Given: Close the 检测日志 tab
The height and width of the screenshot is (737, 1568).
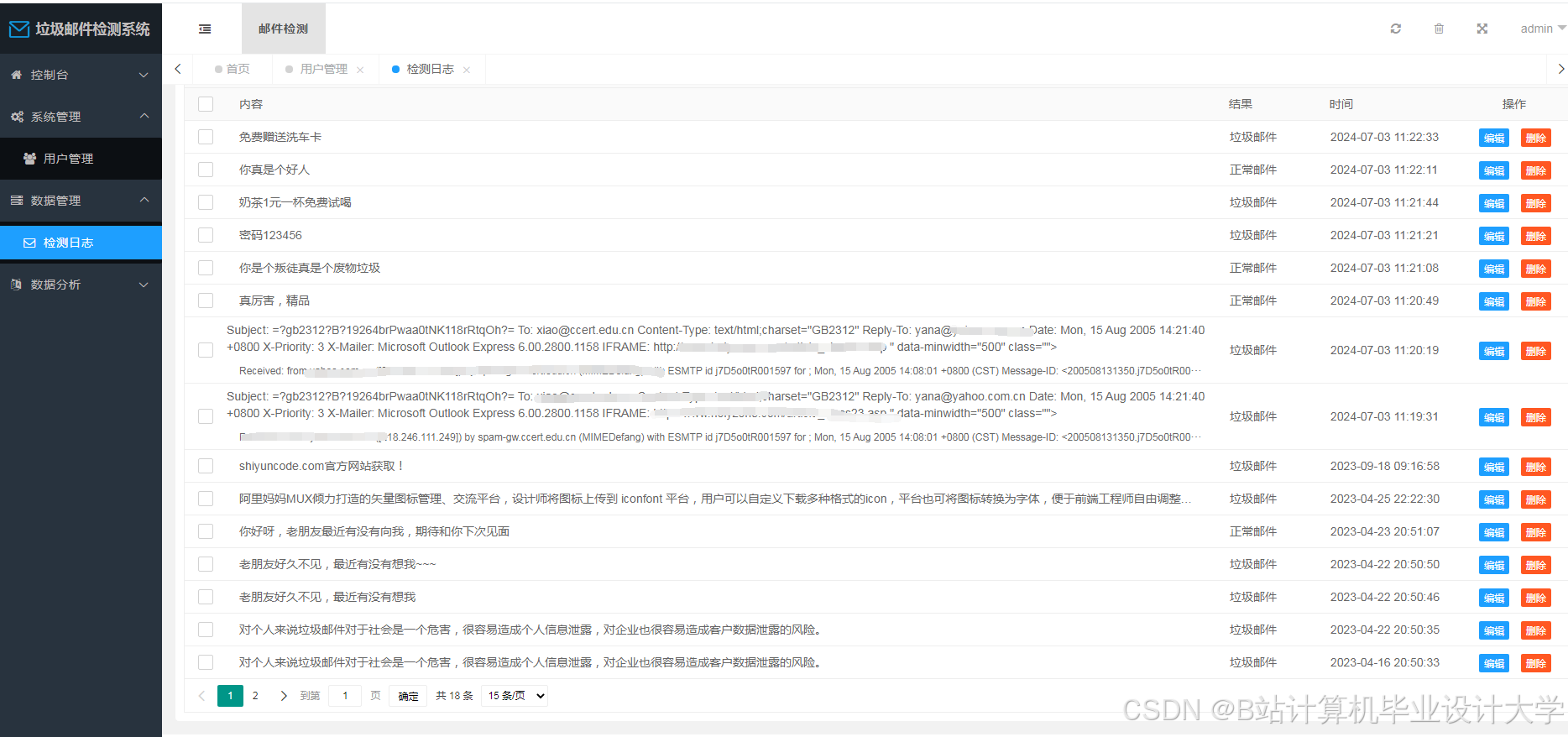Looking at the screenshot, I should 467,70.
